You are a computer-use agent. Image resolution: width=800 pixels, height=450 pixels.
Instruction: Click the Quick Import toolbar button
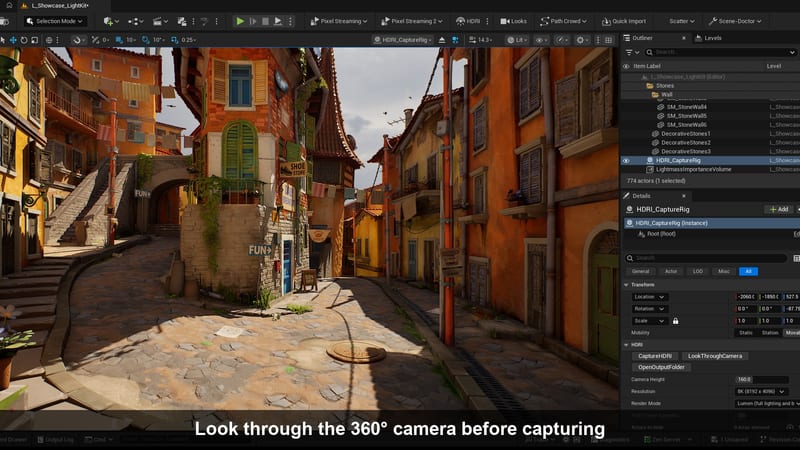coord(623,21)
